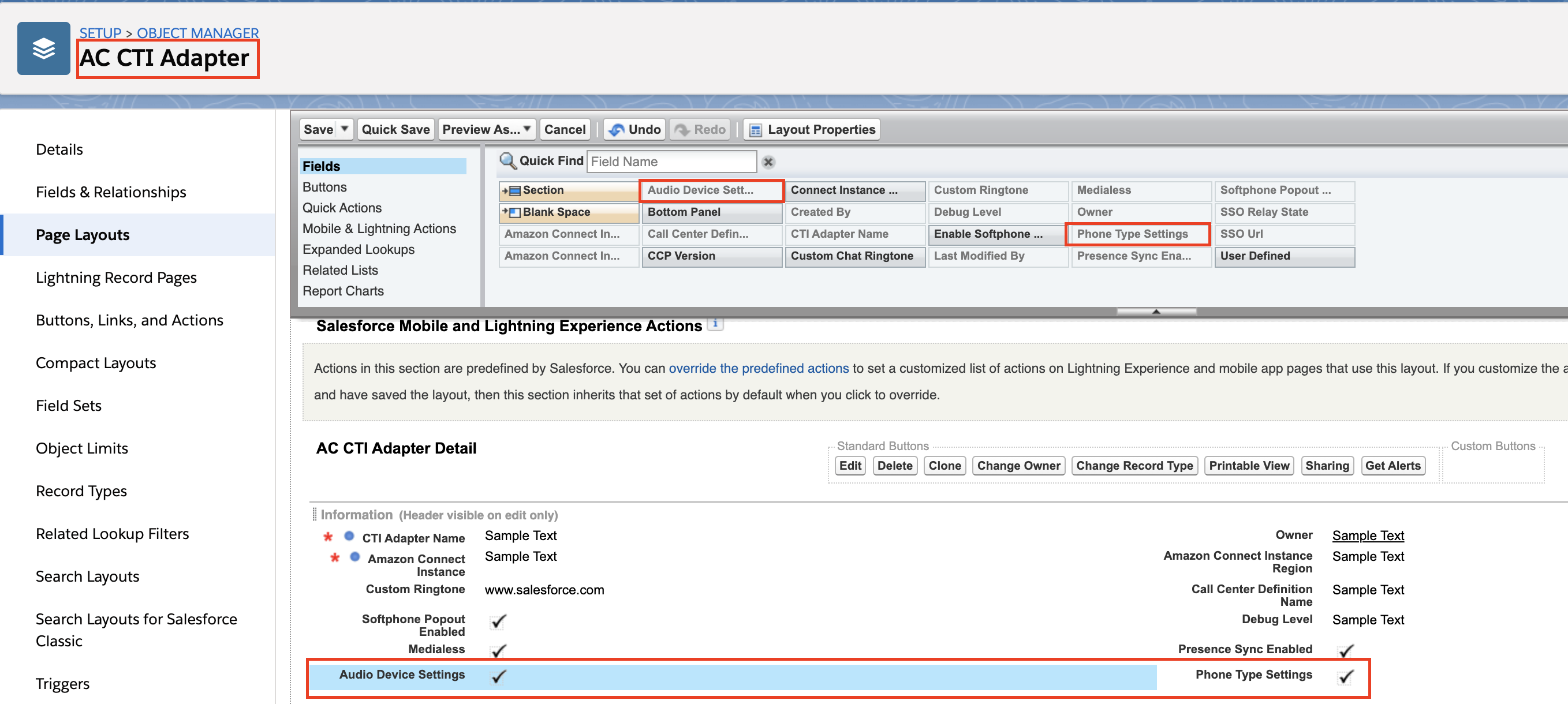Select the Related Lists palette category
The image size is (1568, 704).
click(339, 270)
